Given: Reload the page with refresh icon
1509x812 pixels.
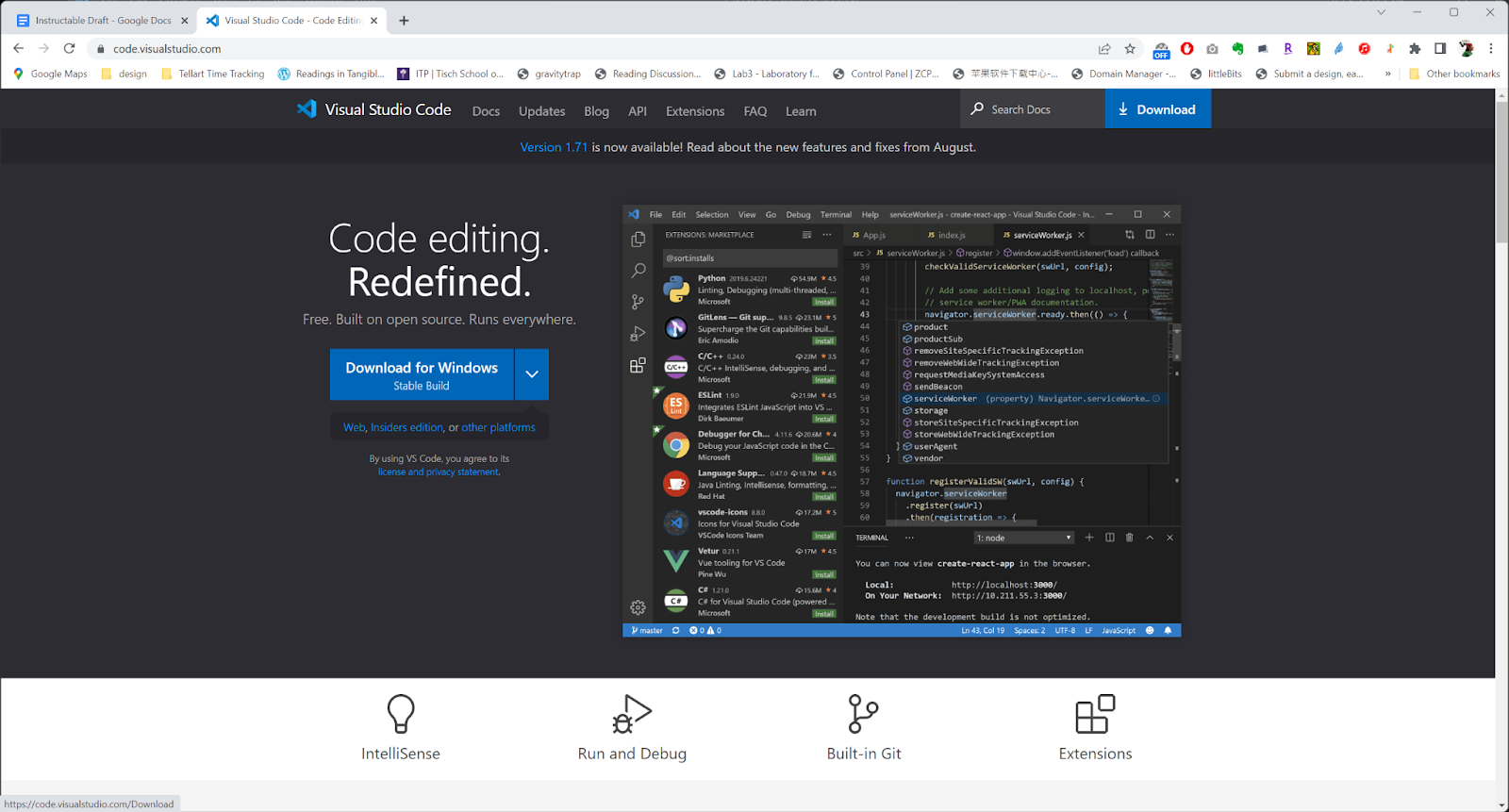Looking at the screenshot, I should point(69,48).
